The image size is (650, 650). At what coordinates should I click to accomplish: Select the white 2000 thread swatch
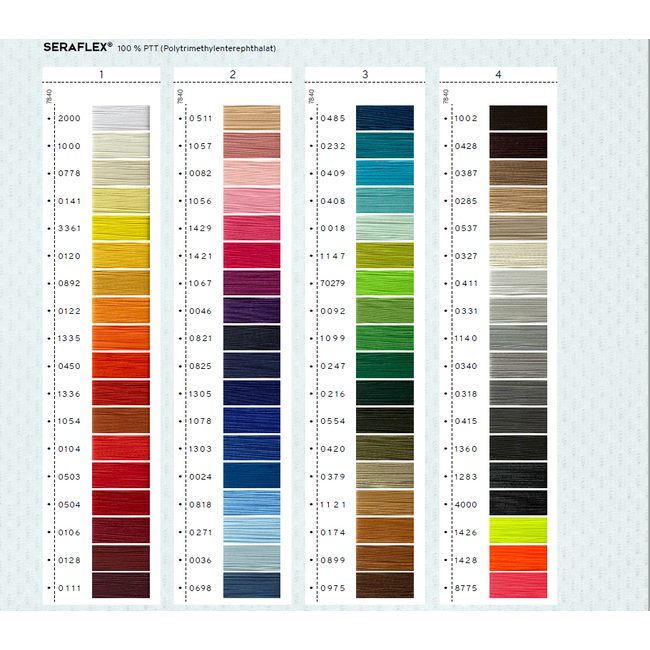pyautogui.click(x=120, y=118)
